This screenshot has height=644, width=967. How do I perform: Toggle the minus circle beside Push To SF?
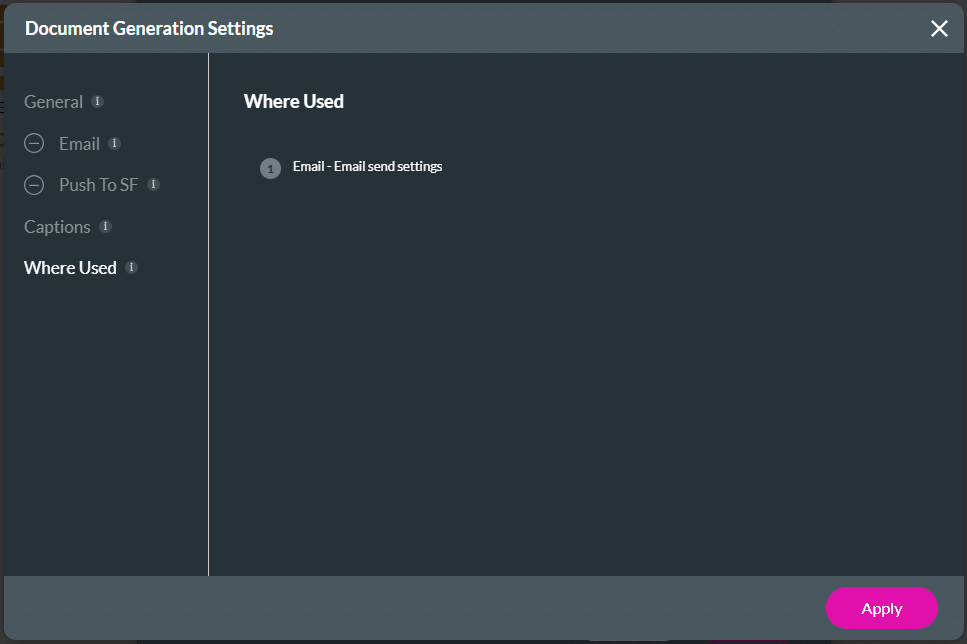tap(34, 185)
